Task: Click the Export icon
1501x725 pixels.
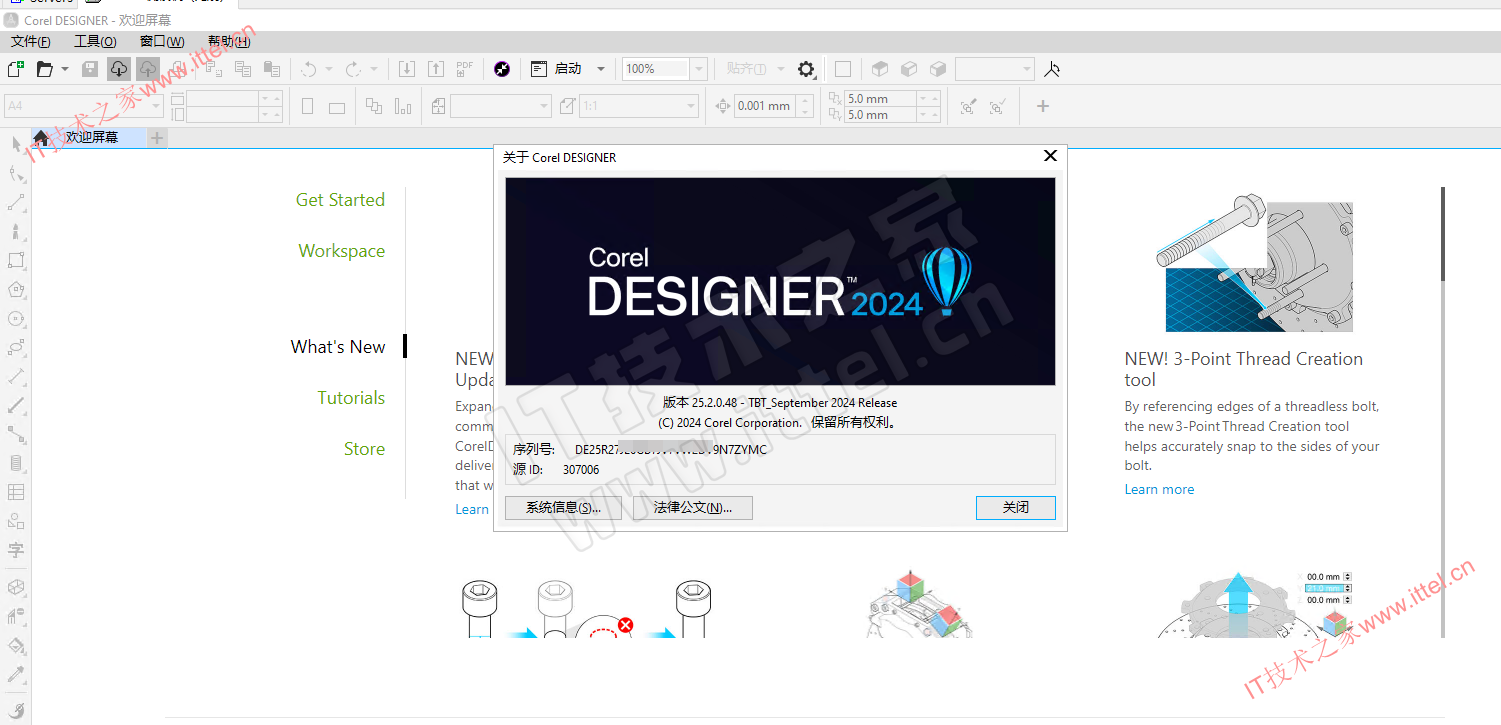Action: click(436, 69)
